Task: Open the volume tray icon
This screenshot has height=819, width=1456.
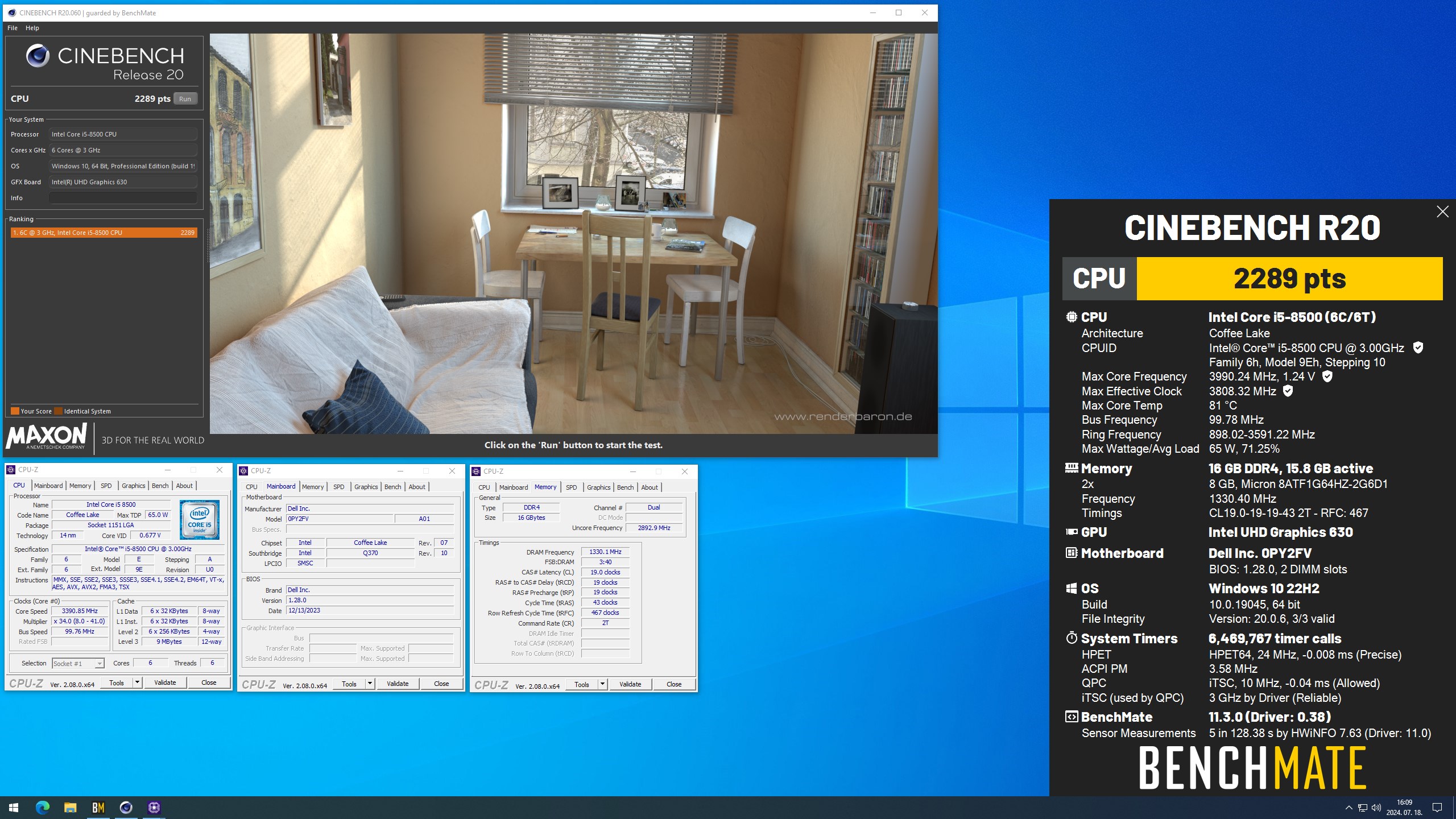Action: 1376,808
